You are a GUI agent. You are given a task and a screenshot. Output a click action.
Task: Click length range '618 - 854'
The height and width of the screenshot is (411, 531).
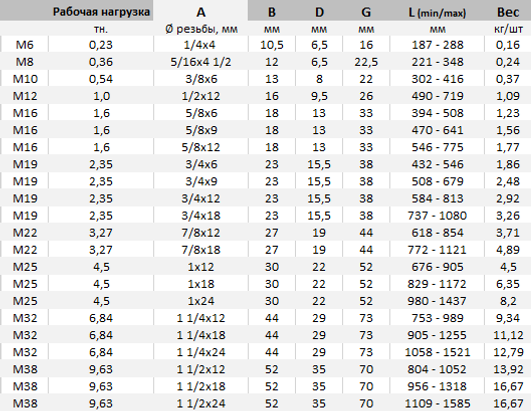pos(437,233)
